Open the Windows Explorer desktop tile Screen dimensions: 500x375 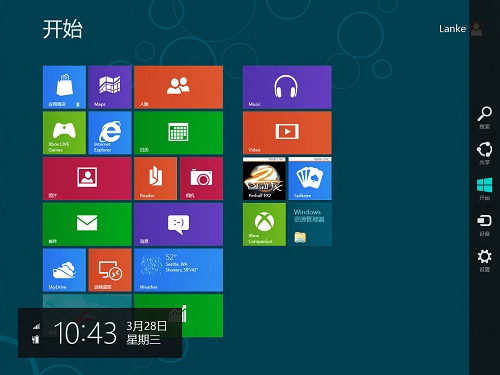point(310,224)
